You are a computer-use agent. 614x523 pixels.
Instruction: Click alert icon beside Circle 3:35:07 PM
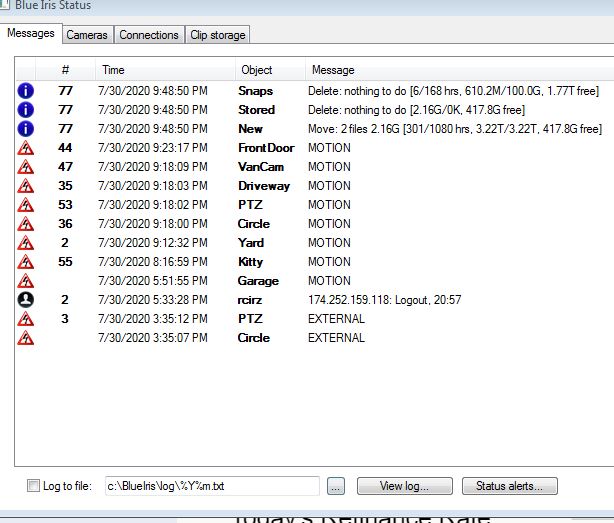tap(25, 338)
